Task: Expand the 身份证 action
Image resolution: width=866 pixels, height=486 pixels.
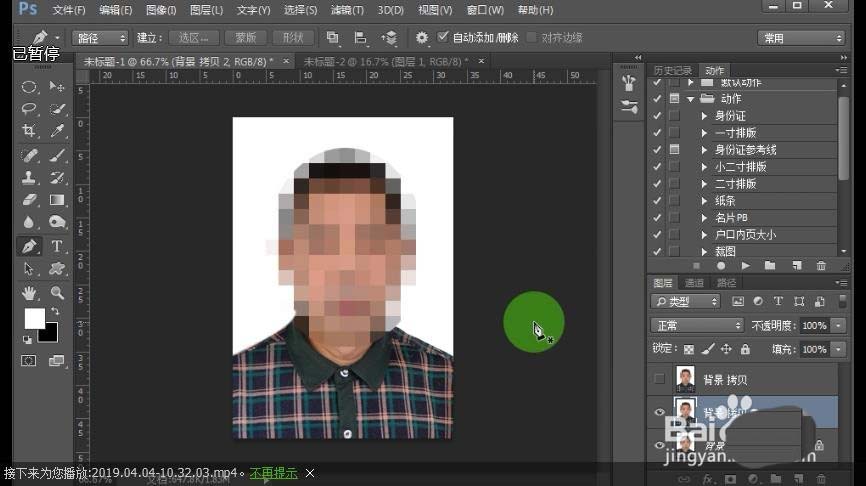Action: [x=704, y=116]
